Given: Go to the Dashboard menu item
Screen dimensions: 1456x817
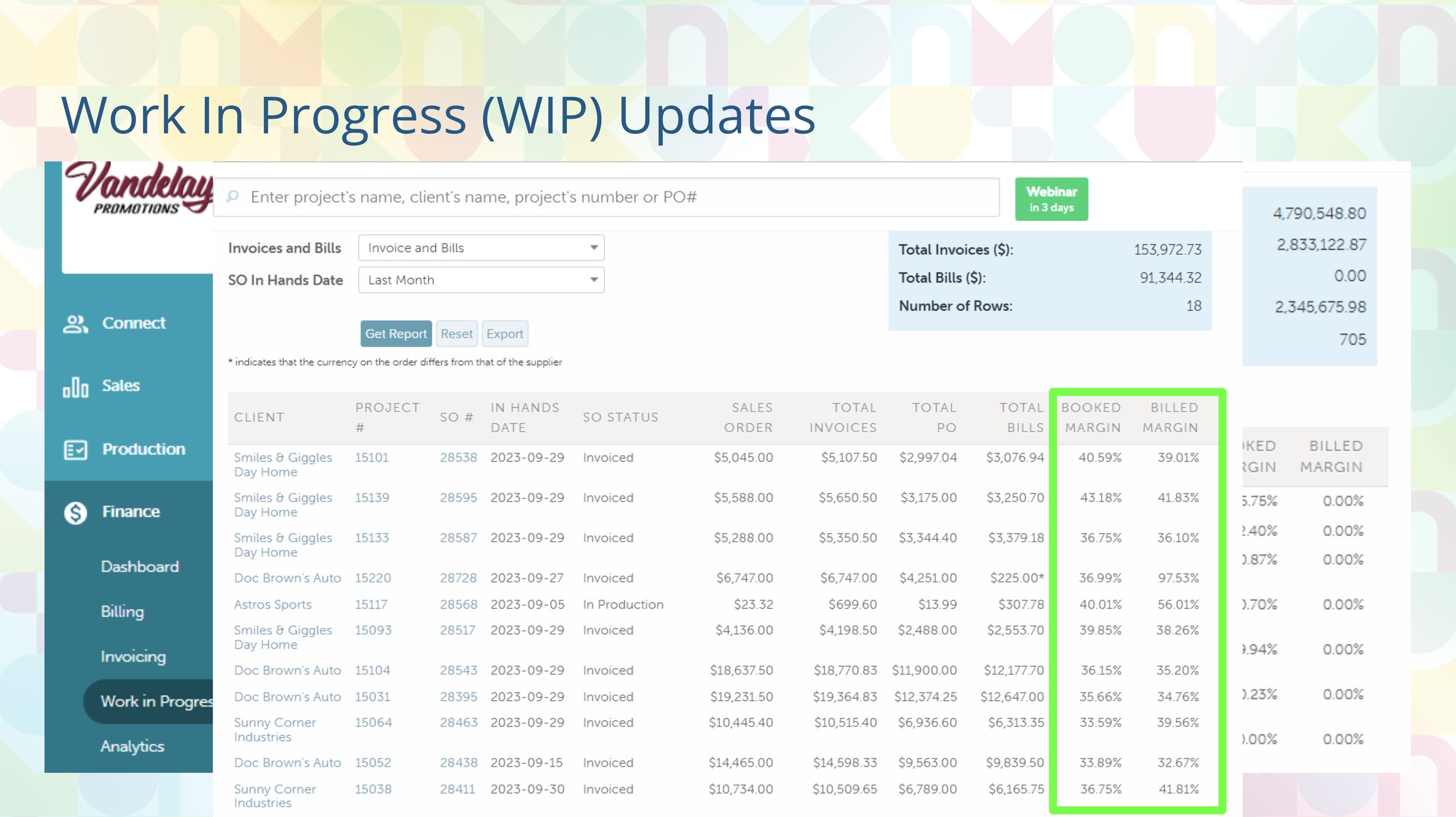Looking at the screenshot, I should point(139,566).
